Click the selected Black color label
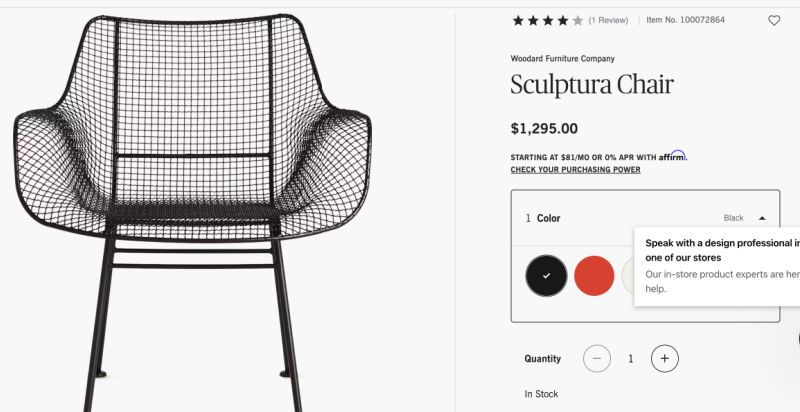 coord(733,218)
